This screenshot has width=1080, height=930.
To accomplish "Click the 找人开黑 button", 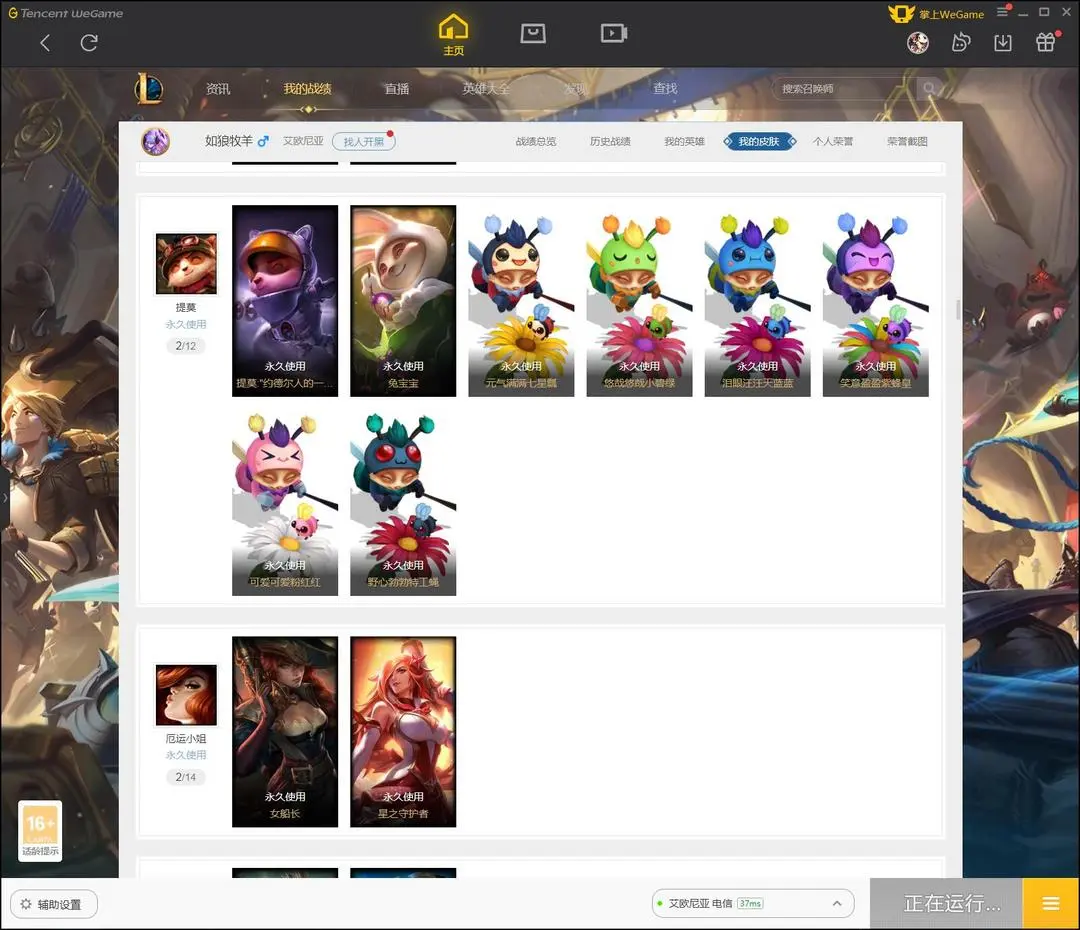I will click(364, 141).
